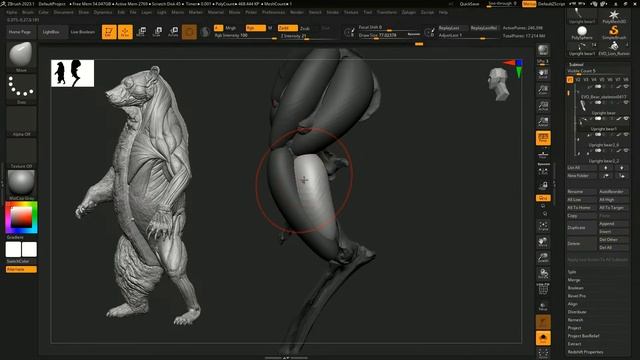Screen dimensions: 640x360
Task: Click the Actual size icon
Action: click(543, 106)
